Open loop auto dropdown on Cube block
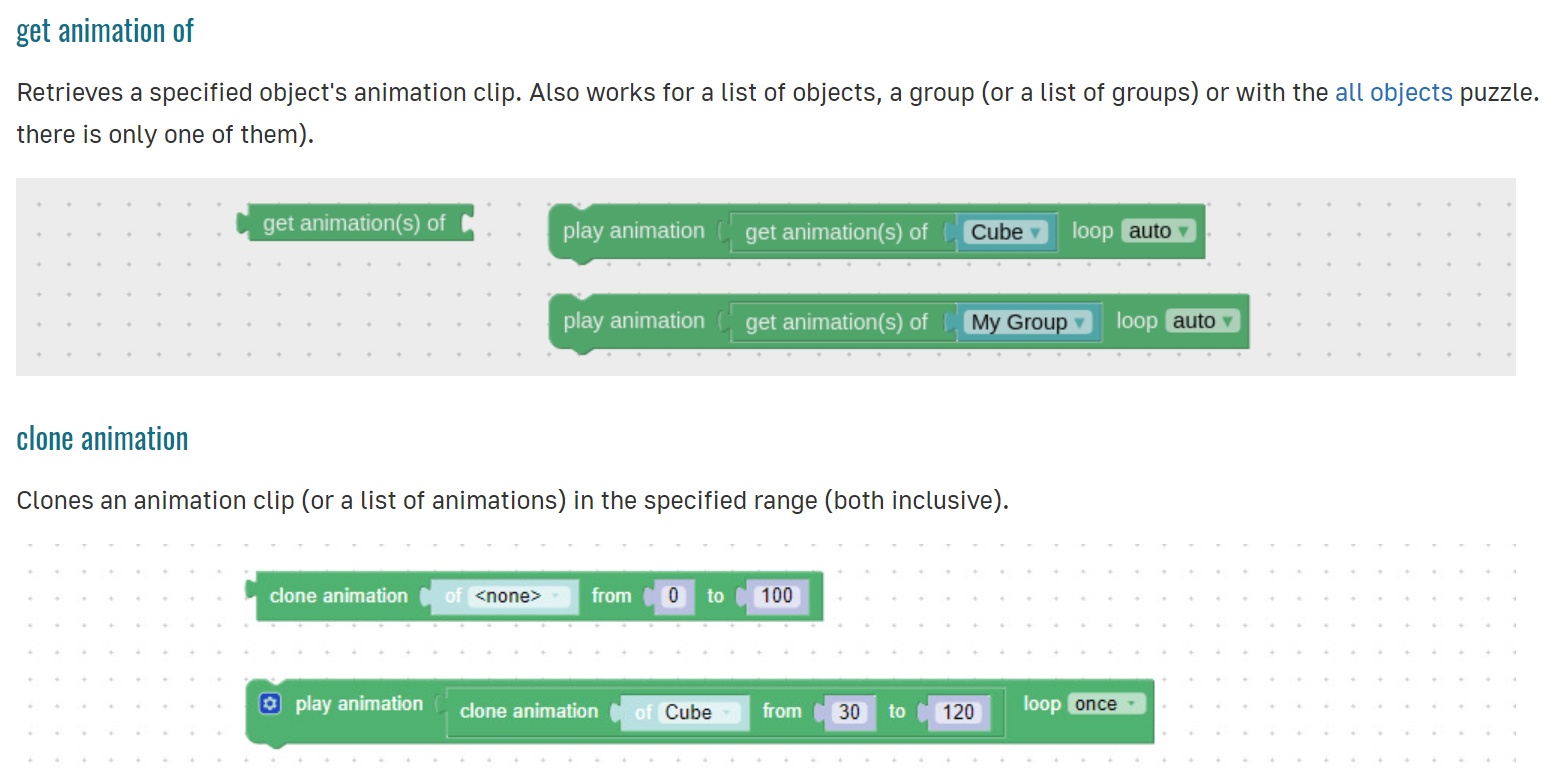Image resolution: width=1545 pixels, height=775 pixels. 1159,231
